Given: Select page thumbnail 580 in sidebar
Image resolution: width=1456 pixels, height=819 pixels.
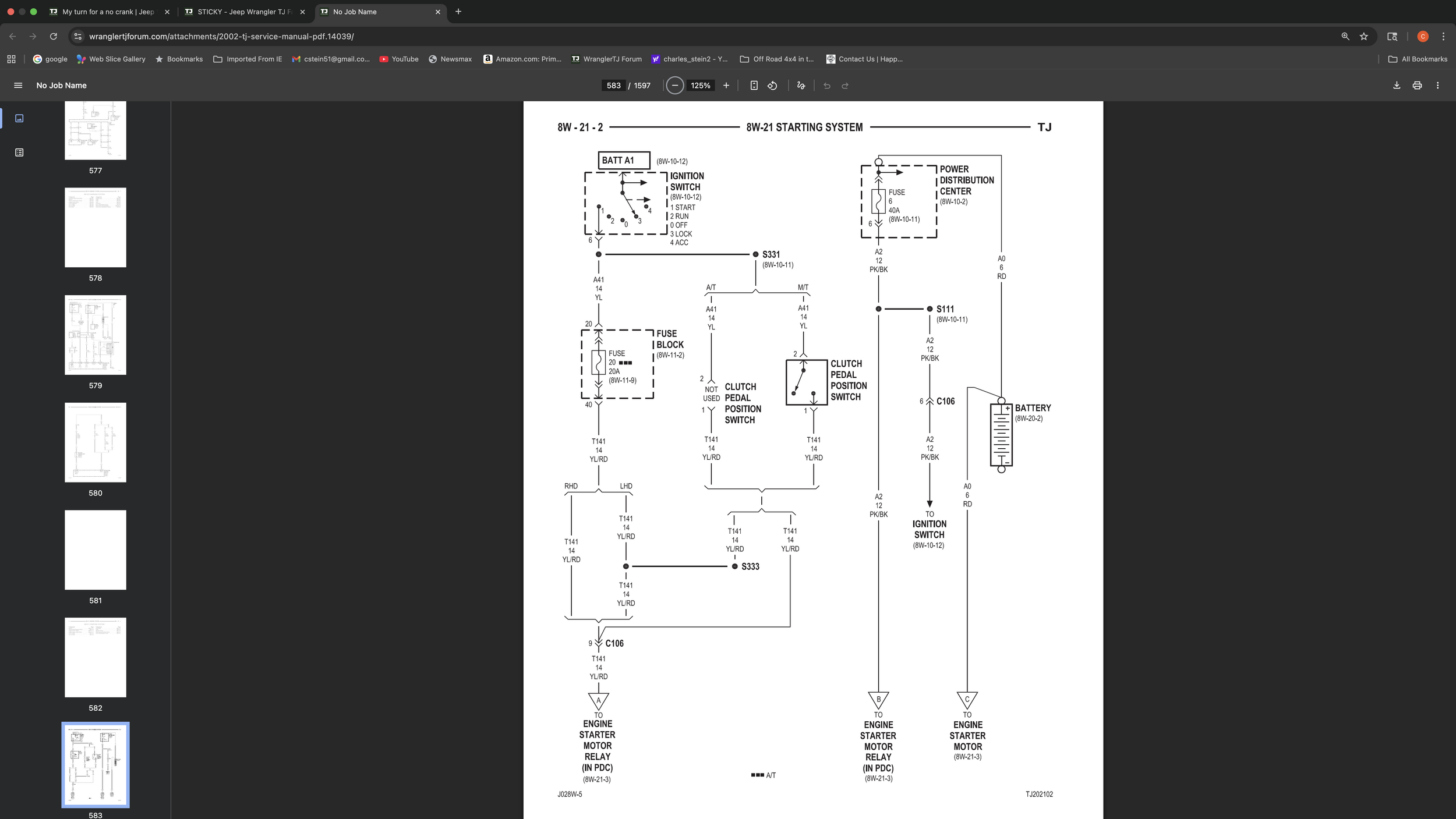Looking at the screenshot, I should click(95, 442).
